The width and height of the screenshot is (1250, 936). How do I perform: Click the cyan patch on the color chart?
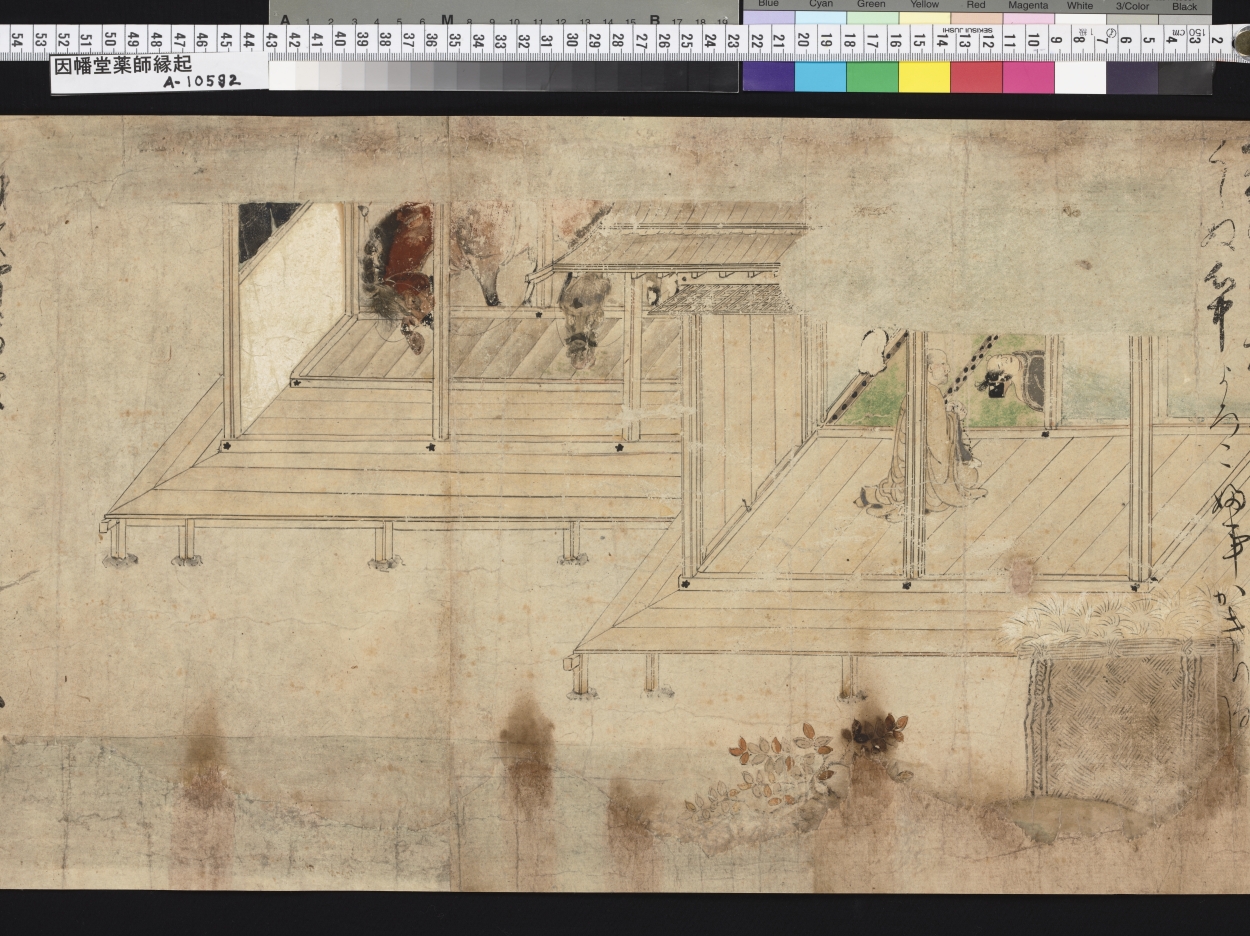pyautogui.click(x=820, y=77)
